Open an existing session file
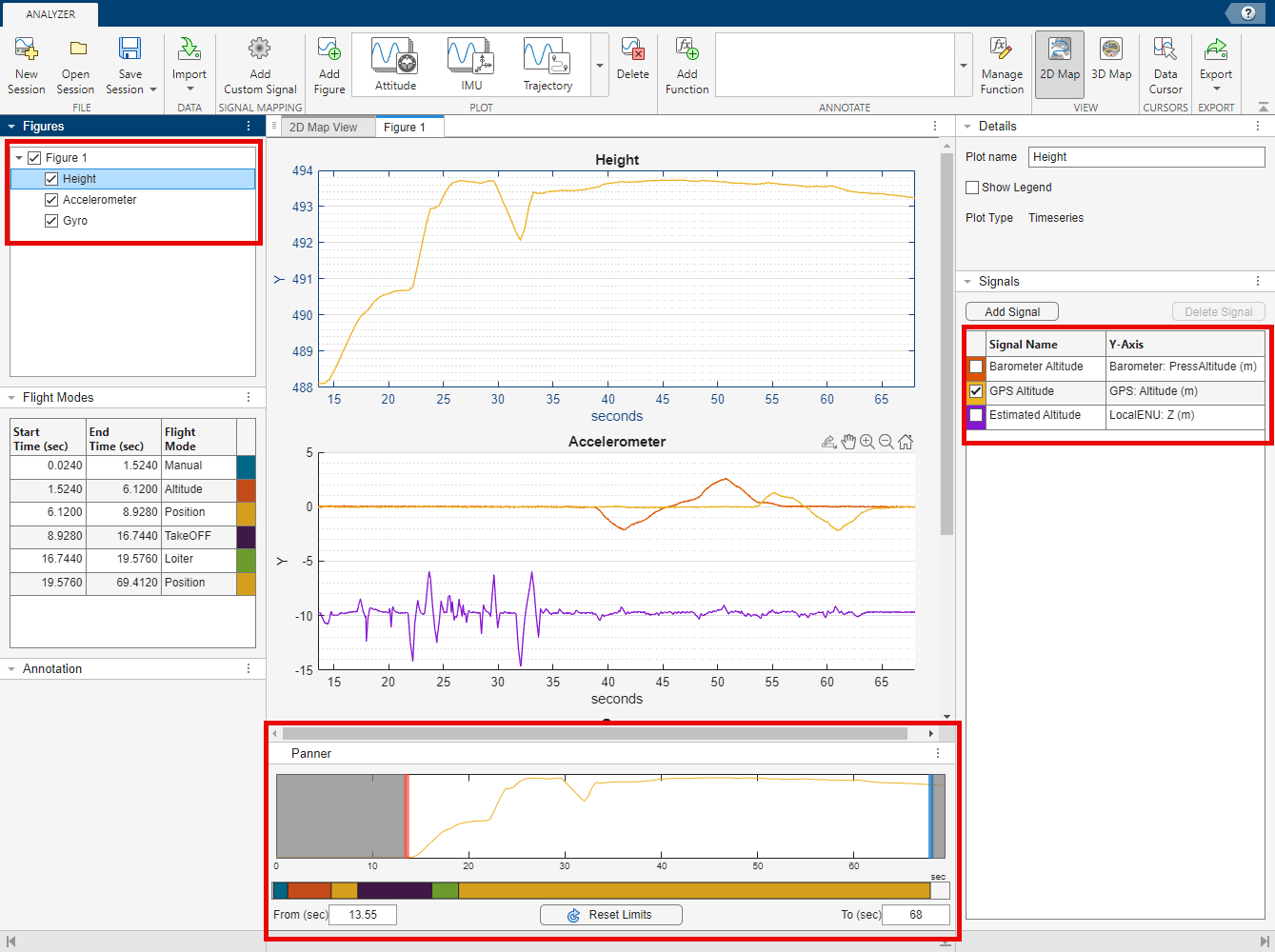This screenshot has width=1275, height=952. (75, 66)
